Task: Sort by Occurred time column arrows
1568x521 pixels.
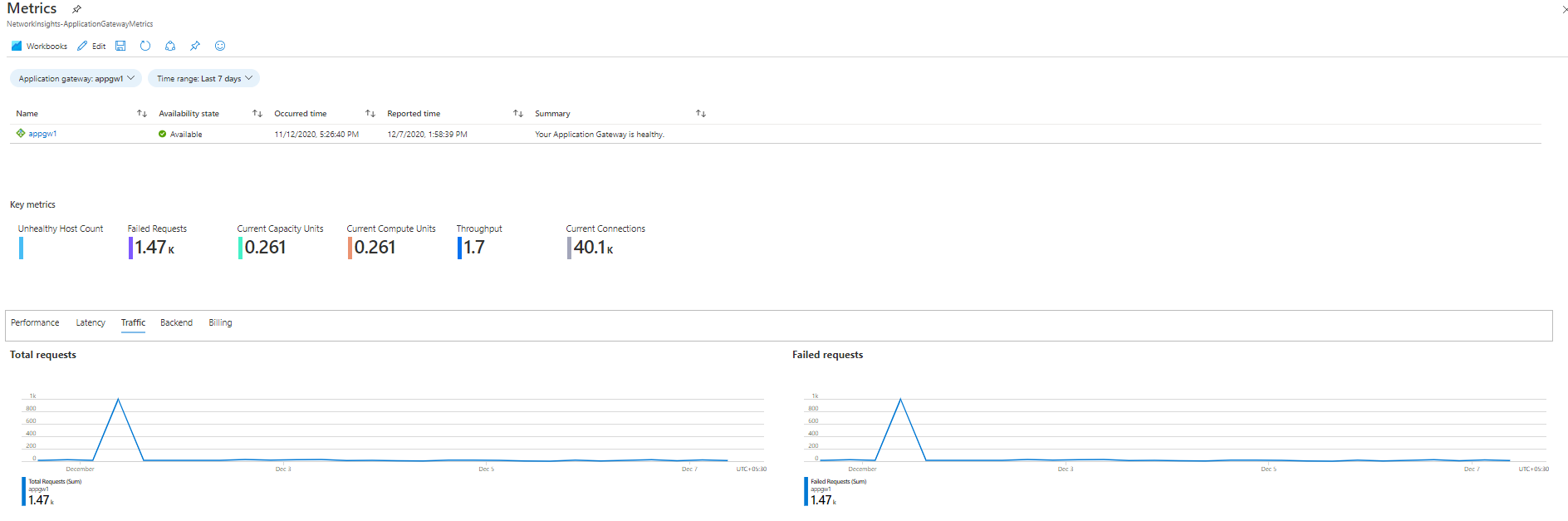Action: tap(370, 113)
